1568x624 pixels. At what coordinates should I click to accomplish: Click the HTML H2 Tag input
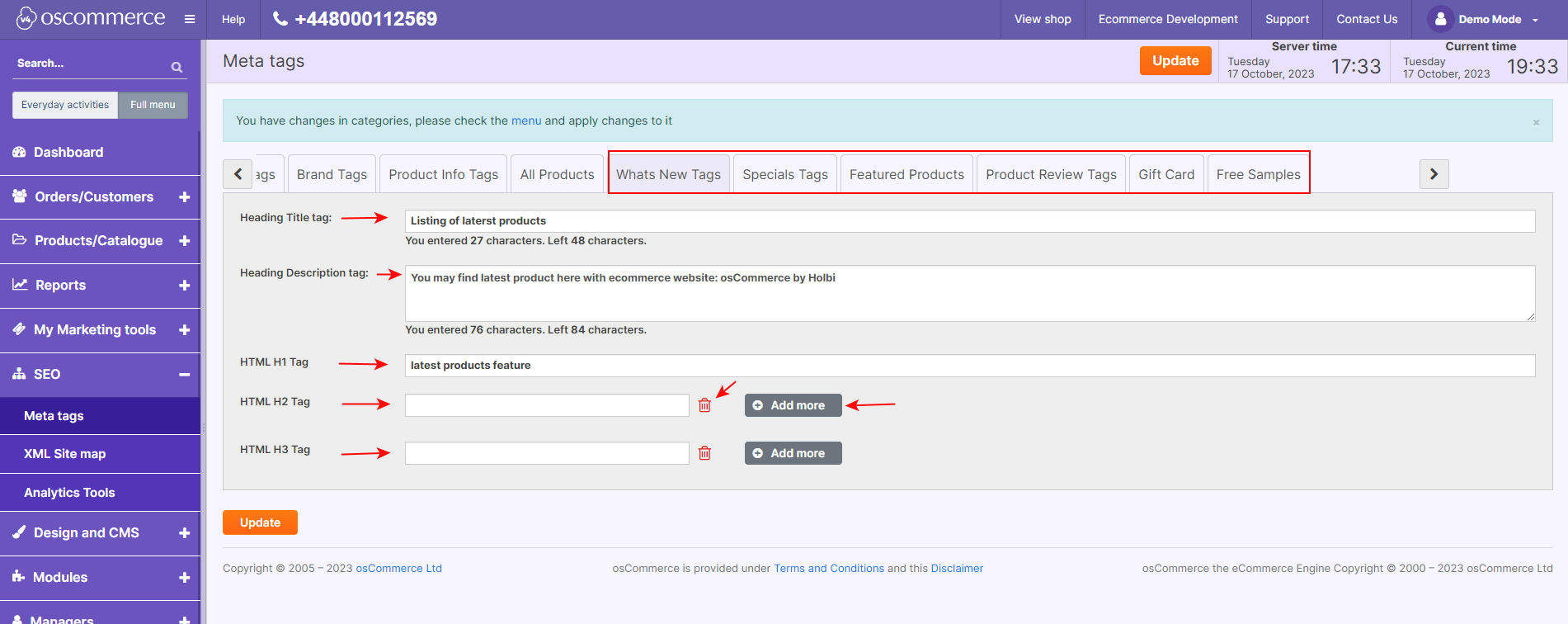[547, 405]
